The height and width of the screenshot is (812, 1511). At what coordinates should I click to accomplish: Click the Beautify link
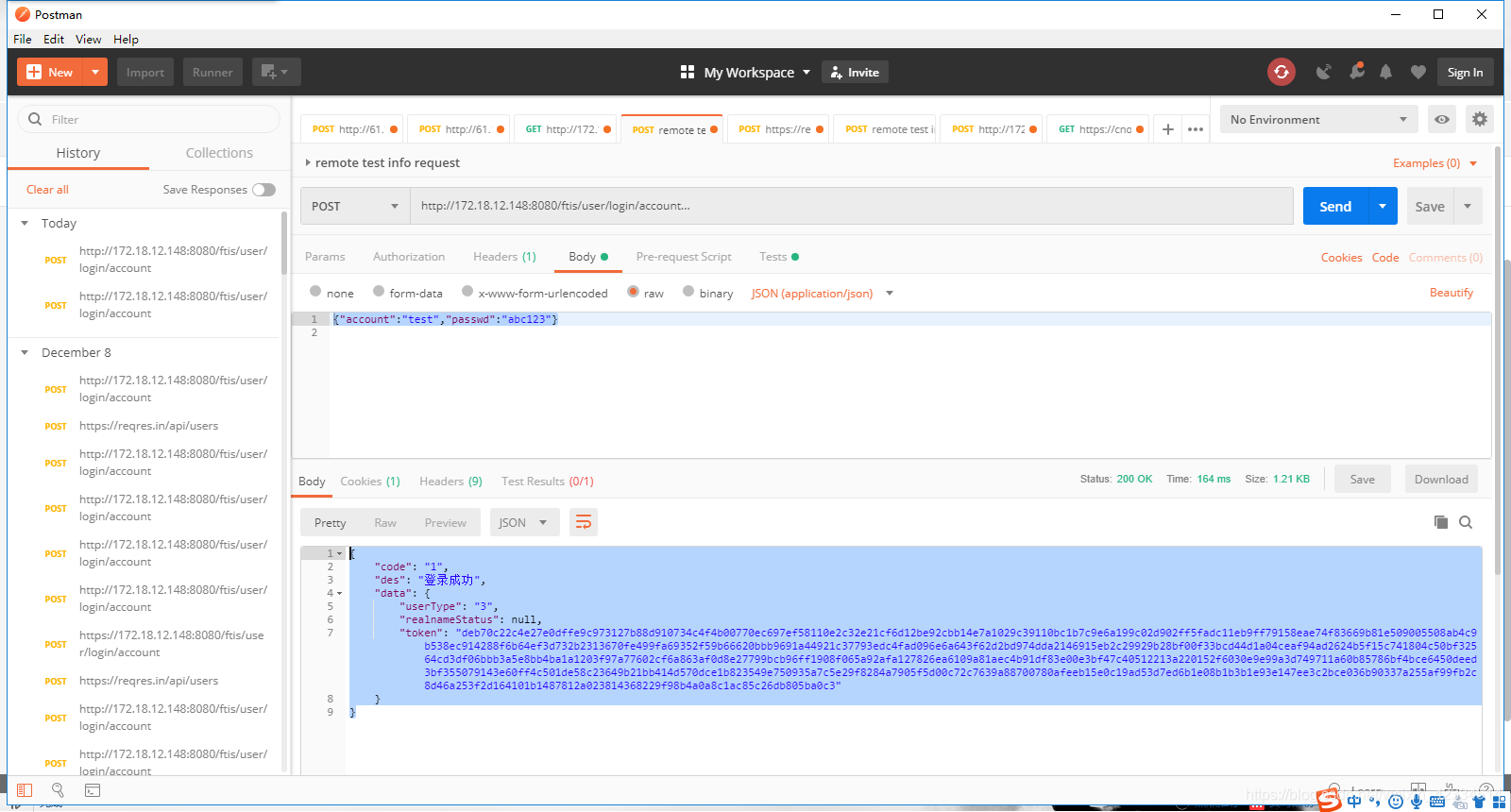(x=1451, y=293)
